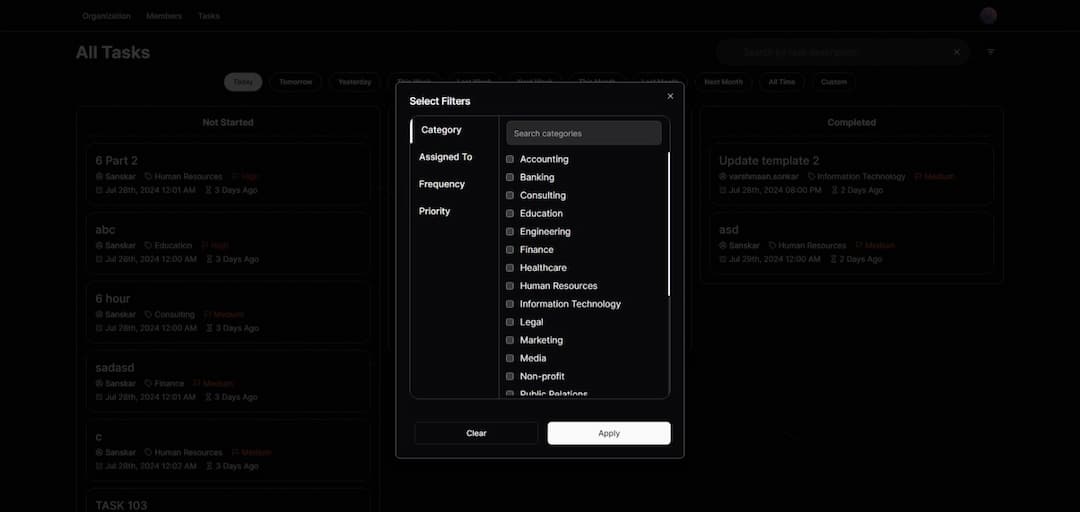
Task: Check the Accounting category checkbox
Action: click(x=510, y=159)
